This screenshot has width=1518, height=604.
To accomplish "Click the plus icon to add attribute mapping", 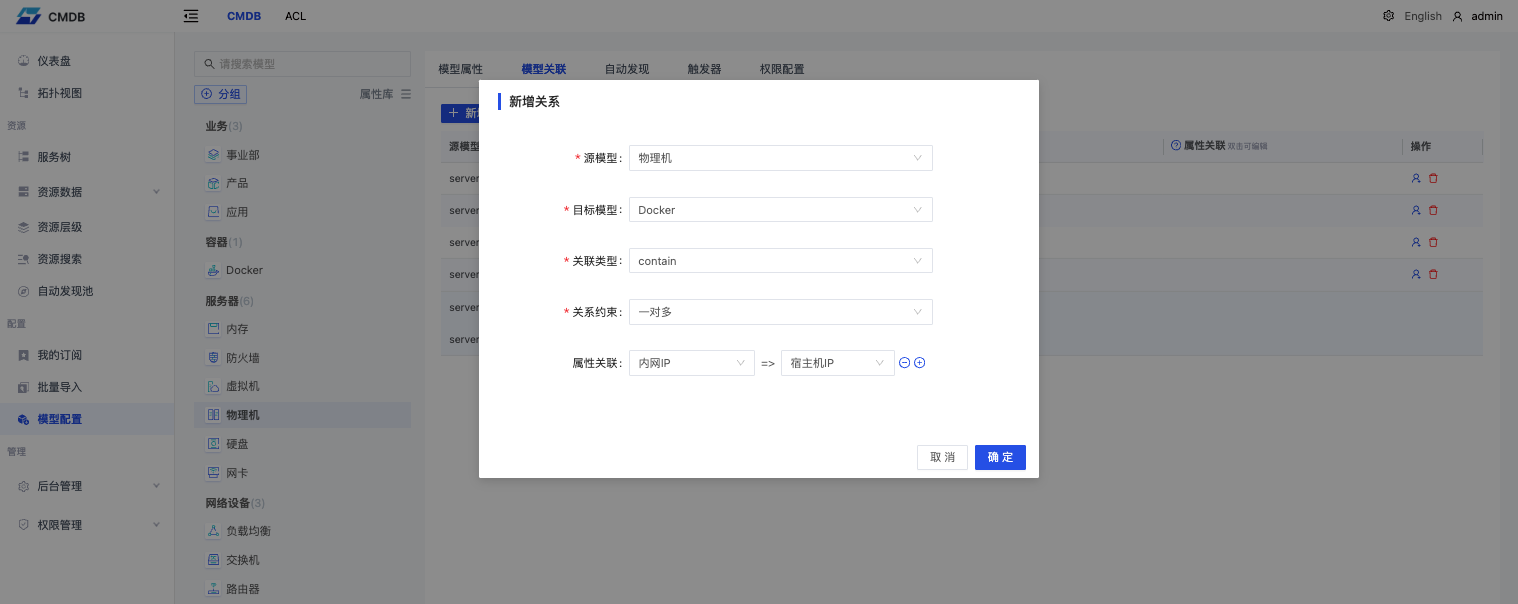I will coord(920,363).
